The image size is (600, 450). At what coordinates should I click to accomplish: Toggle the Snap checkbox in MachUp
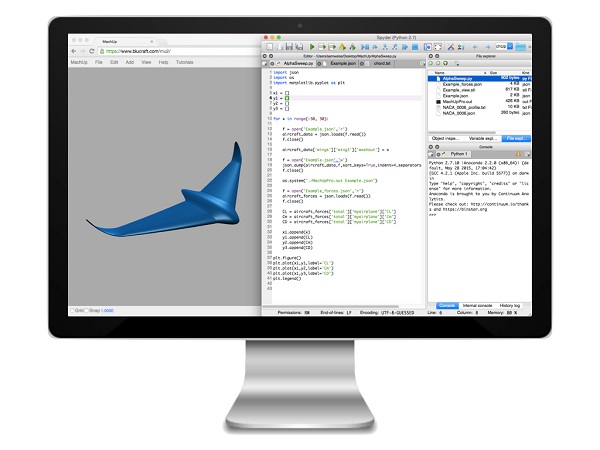86,310
